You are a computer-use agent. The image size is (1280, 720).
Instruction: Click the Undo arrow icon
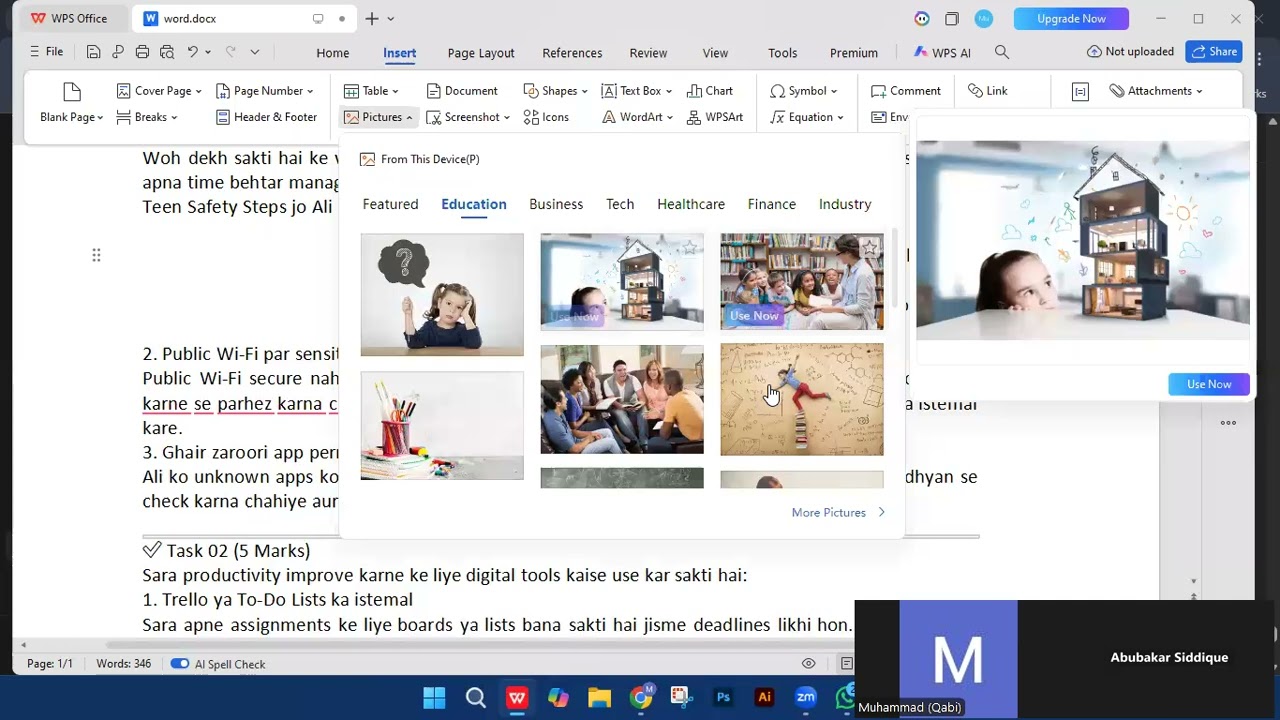pos(192,52)
